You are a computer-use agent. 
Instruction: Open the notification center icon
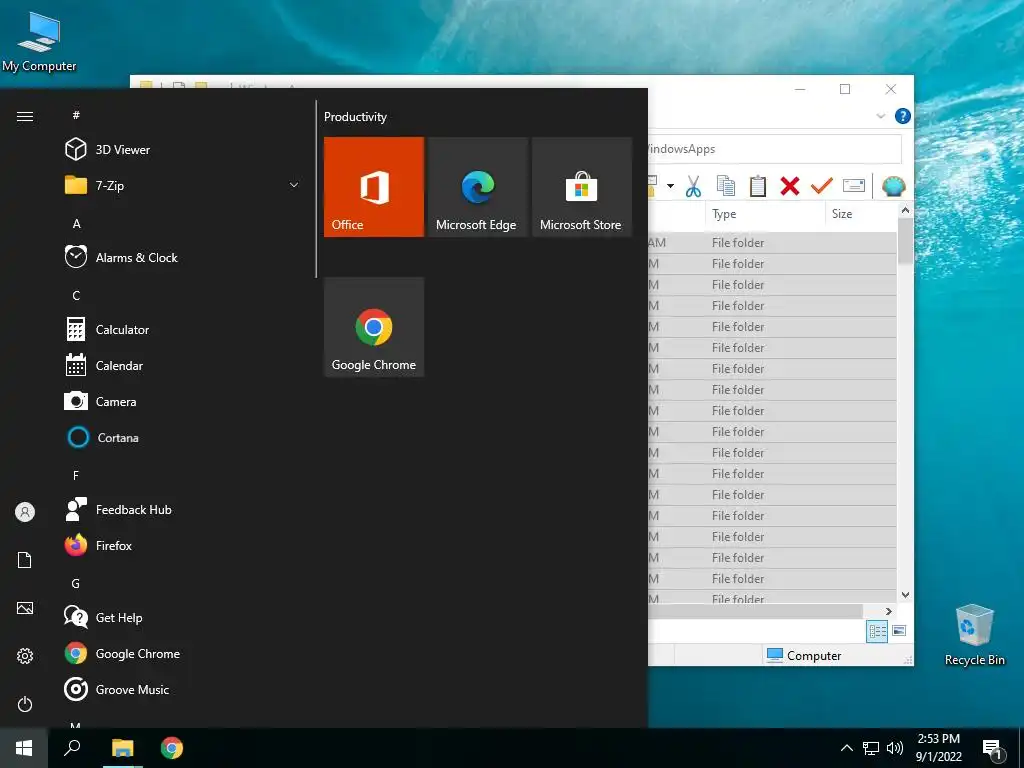[993, 750]
